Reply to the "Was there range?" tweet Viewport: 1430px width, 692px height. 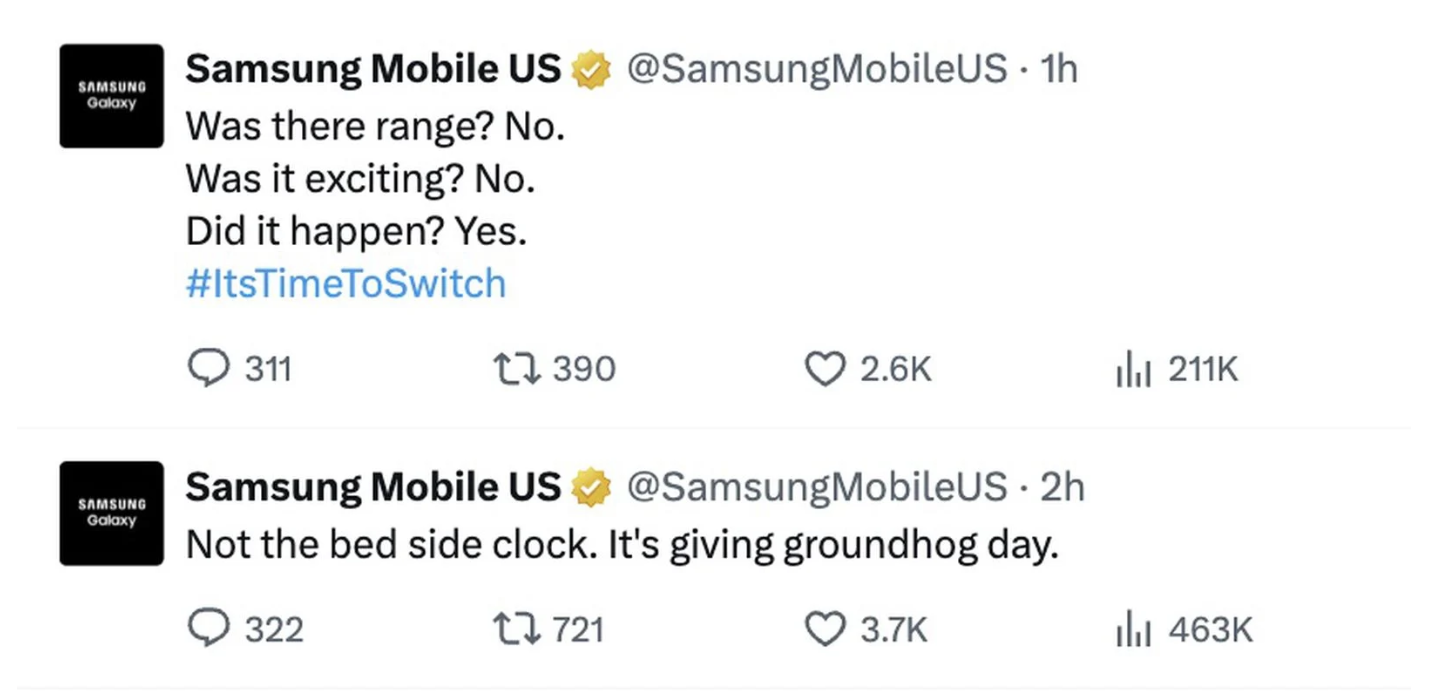click(240, 370)
